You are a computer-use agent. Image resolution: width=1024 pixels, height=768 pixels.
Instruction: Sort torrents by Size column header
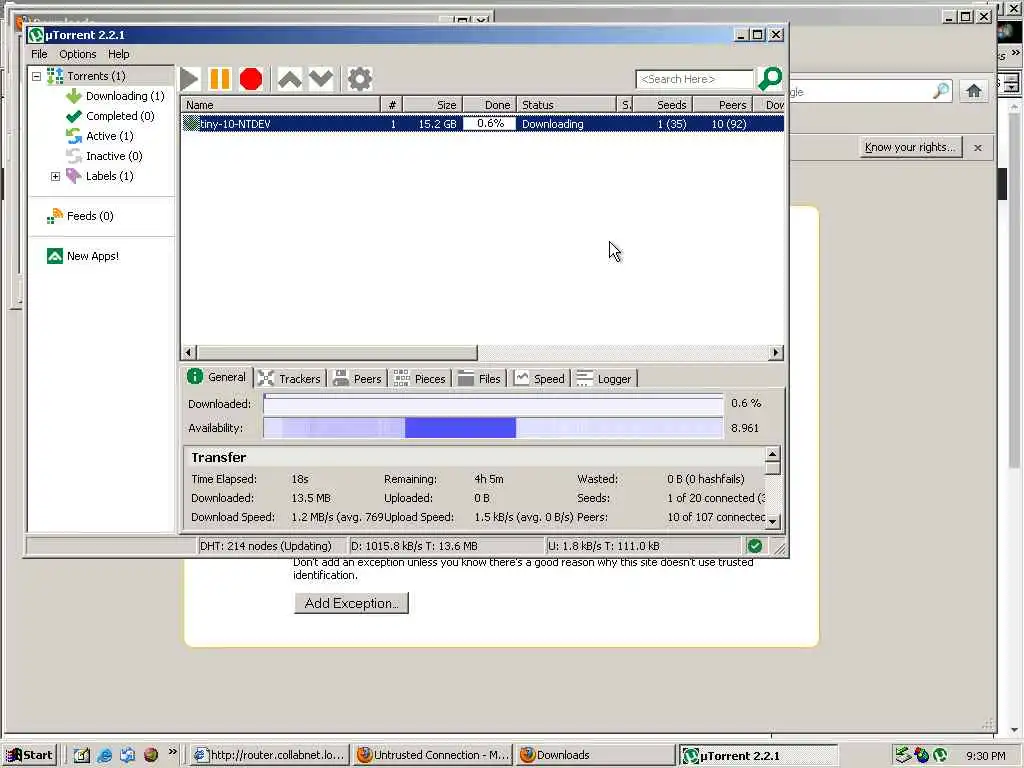tap(433, 104)
